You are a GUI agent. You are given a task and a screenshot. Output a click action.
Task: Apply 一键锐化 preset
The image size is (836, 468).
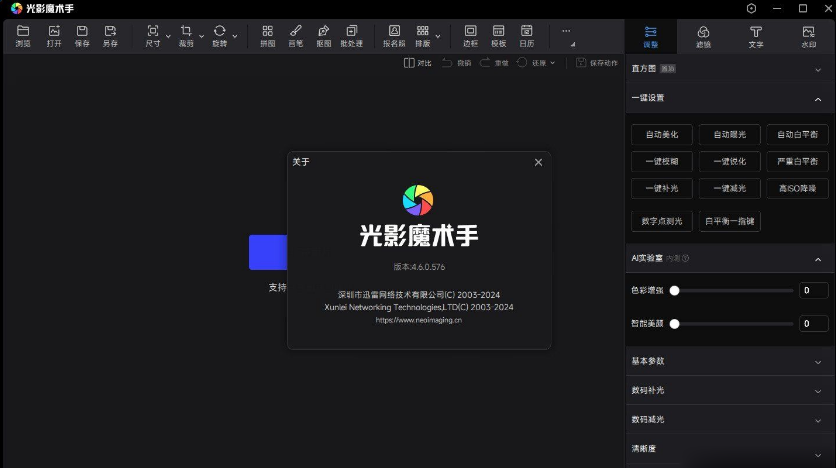coord(729,161)
